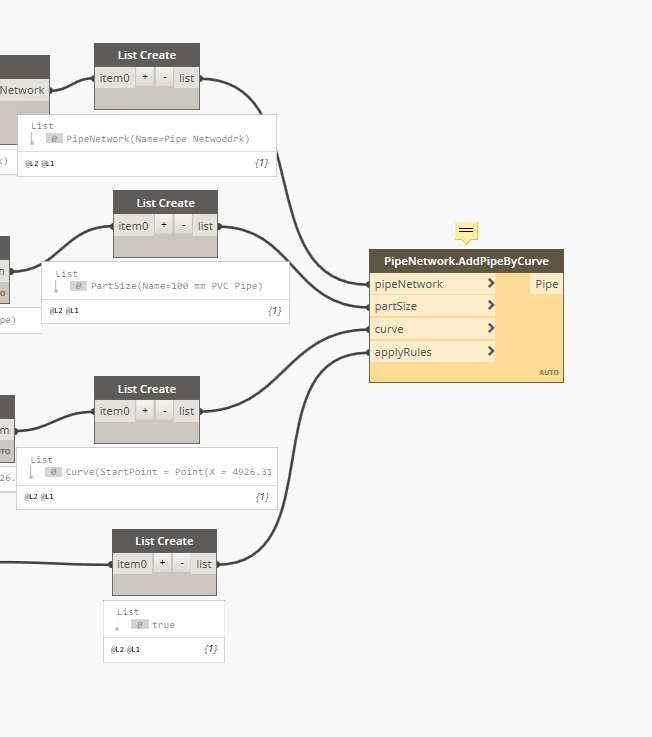Click + on the List Create showing PartSize
The height and width of the screenshot is (737, 652).
pos(164,226)
